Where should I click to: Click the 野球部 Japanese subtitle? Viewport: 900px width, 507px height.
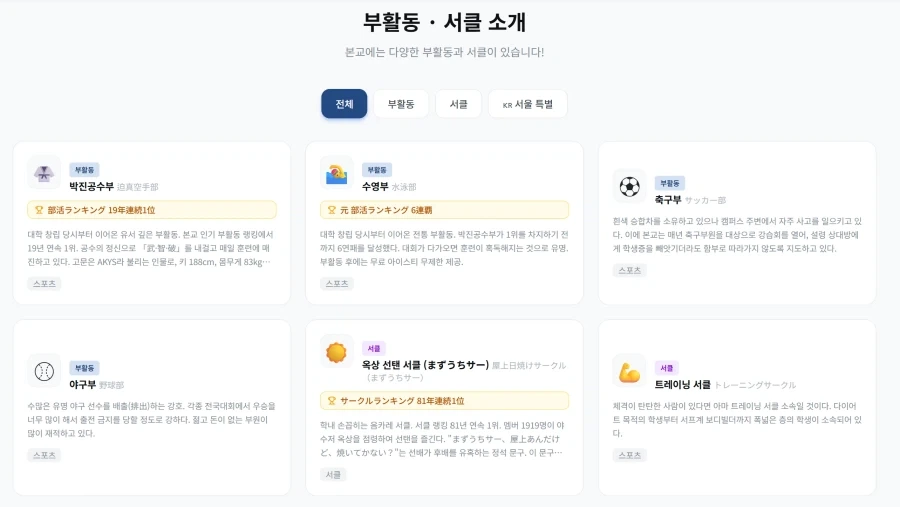click(111, 385)
